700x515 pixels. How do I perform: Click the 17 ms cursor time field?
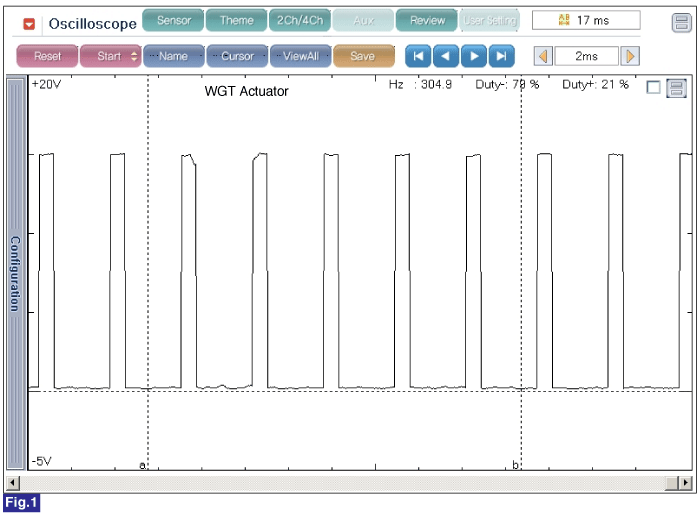coord(586,20)
